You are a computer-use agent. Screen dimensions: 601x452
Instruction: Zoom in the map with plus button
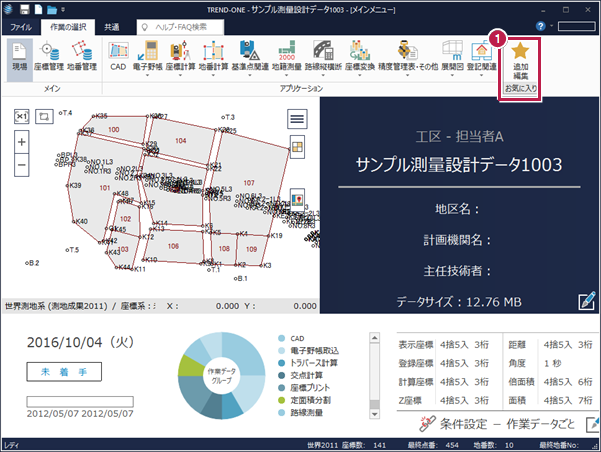(21, 142)
